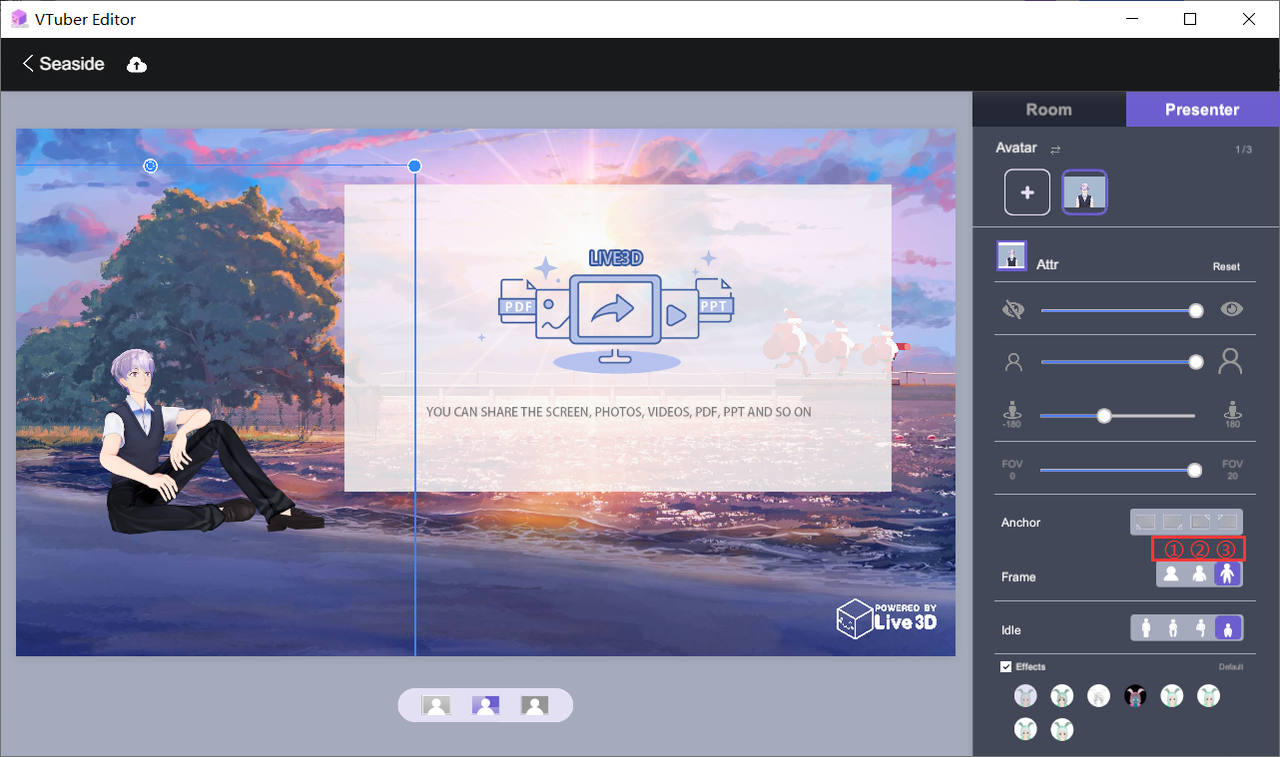Click the Default effects link
This screenshot has height=757, width=1280.
pyautogui.click(x=1231, y=667)
